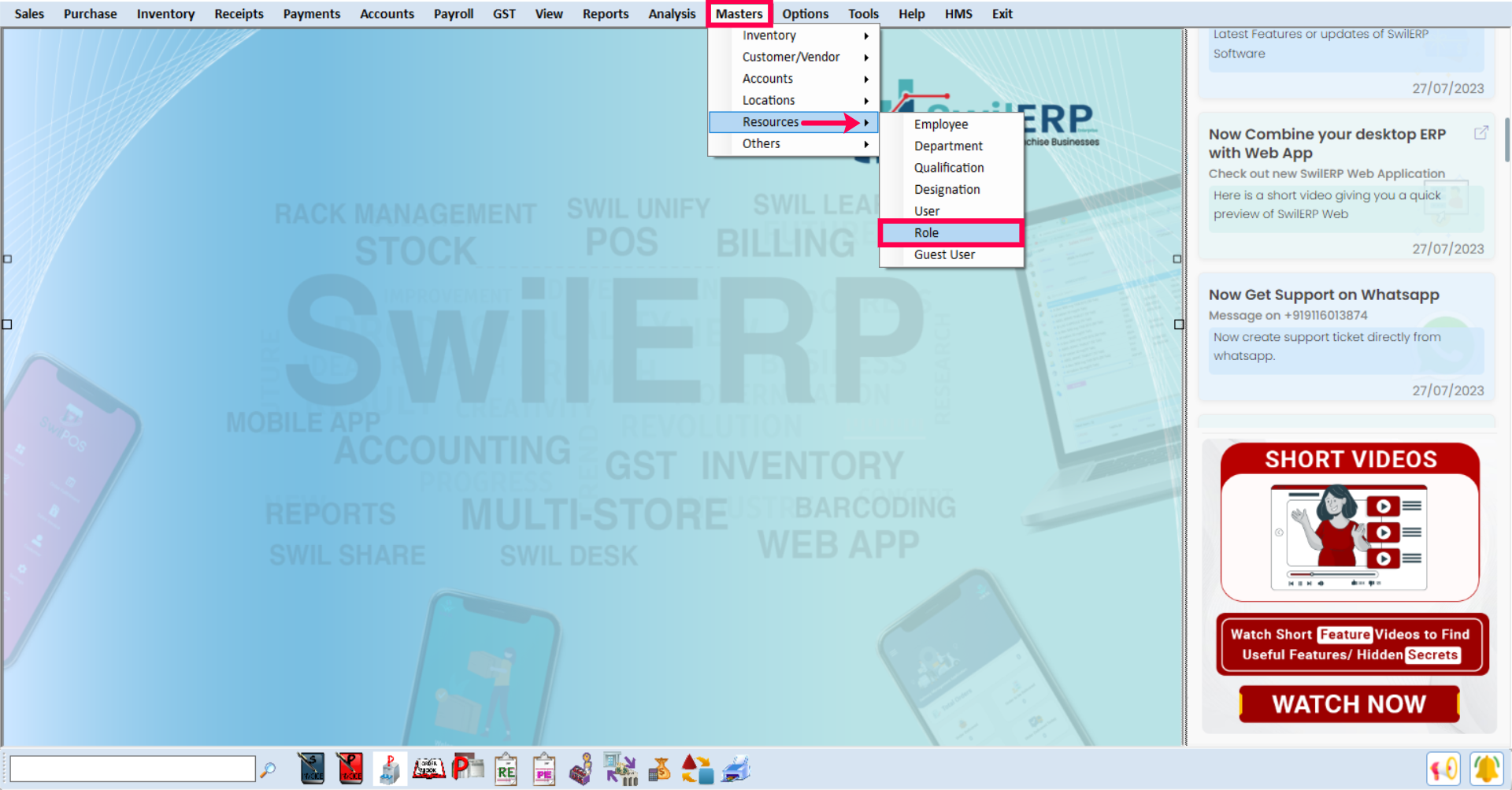1512x790 pixels.
Task: Open the Help menu
Action: (x=911, y=13)
